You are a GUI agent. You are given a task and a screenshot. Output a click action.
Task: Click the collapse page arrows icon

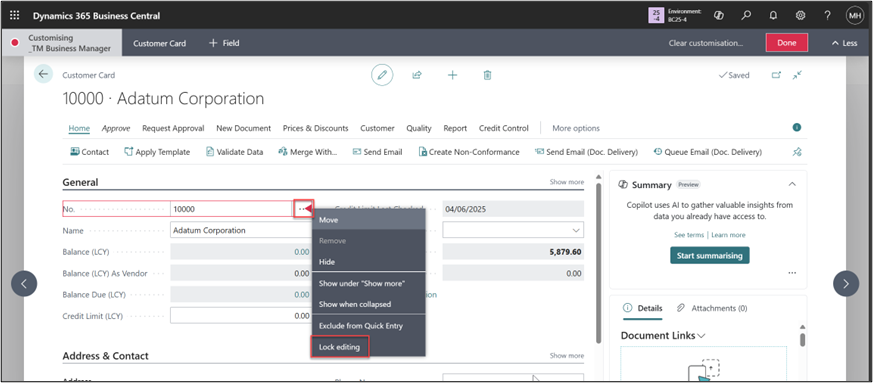(x=797, y=75)
